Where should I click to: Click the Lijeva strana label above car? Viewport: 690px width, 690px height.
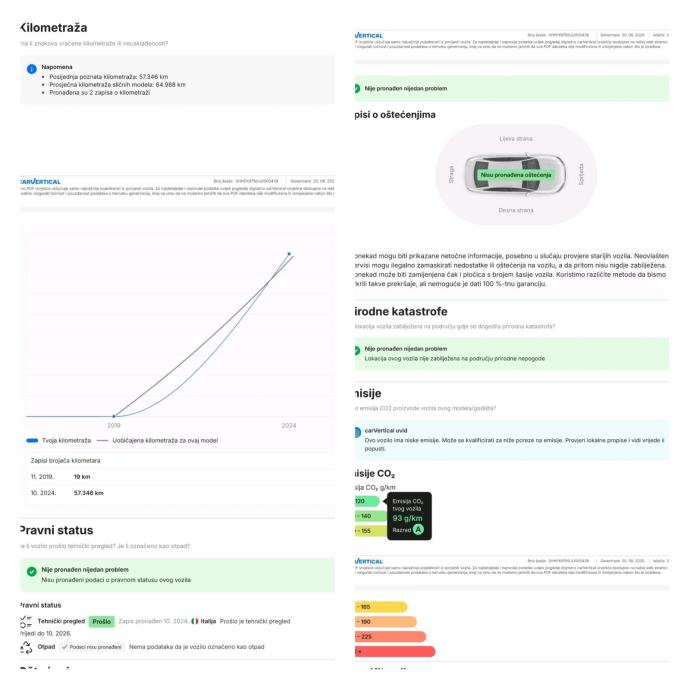516,138
